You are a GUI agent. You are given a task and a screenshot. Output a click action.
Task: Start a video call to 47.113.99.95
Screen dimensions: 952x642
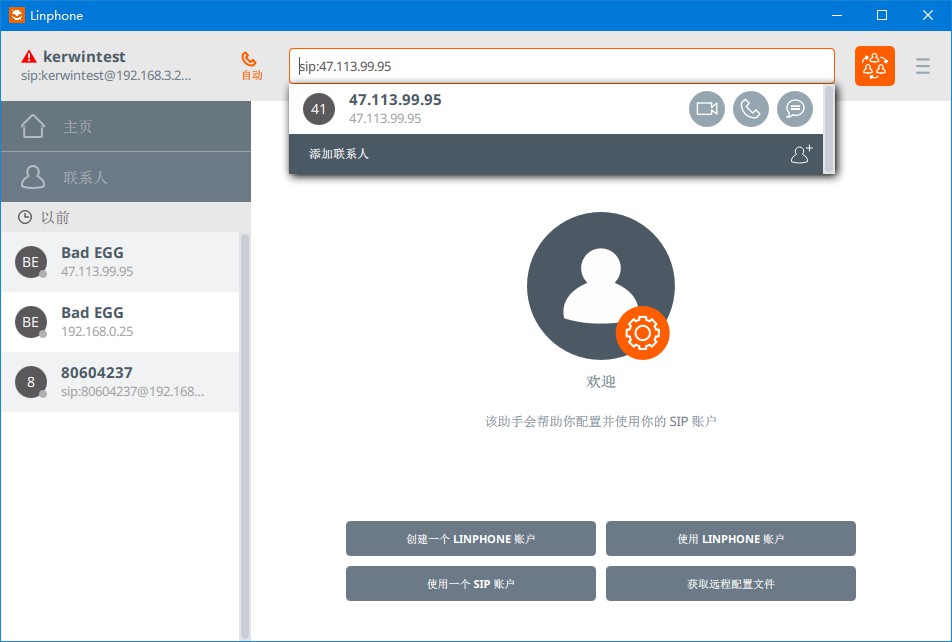click(707, 109)
